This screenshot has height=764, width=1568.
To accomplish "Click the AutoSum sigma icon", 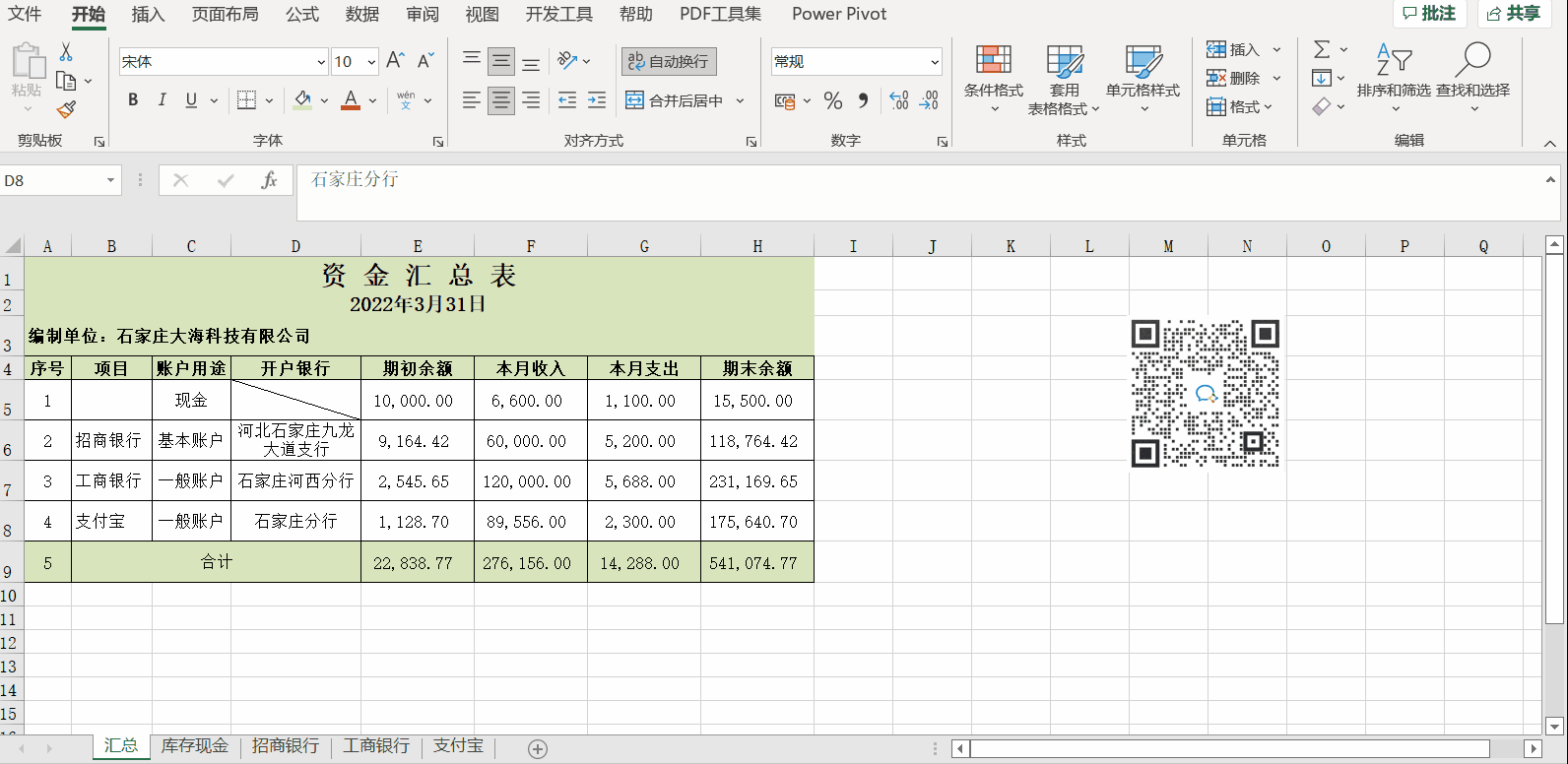I will pyautogui.click(x=1322, y=49).
